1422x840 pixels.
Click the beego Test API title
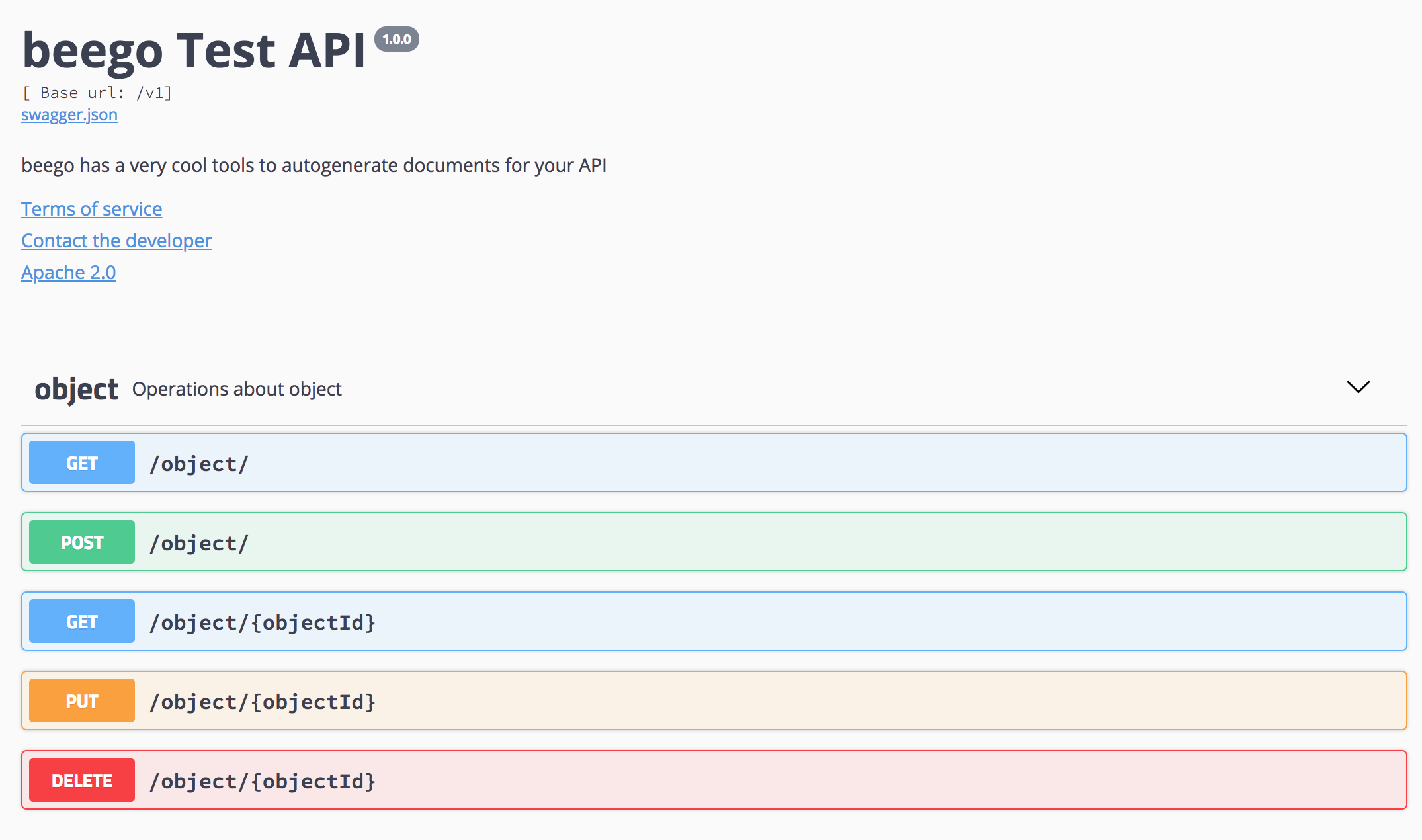[x=194, y=51]
